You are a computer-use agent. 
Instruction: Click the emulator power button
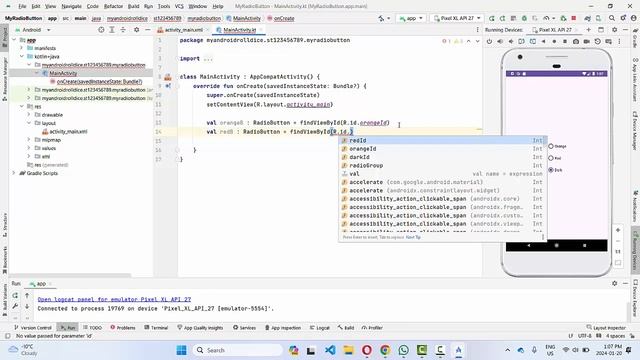489,41
